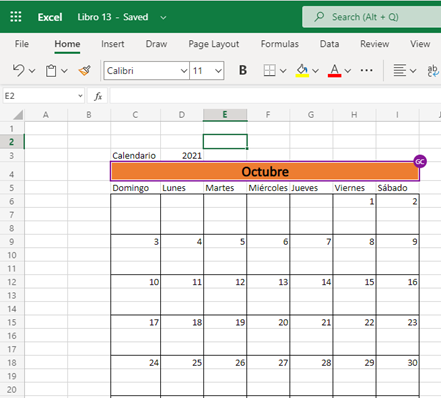This screenshot has width=441, height=398.
Task: Toggle Bold formatting
Action: click(243, 70)
